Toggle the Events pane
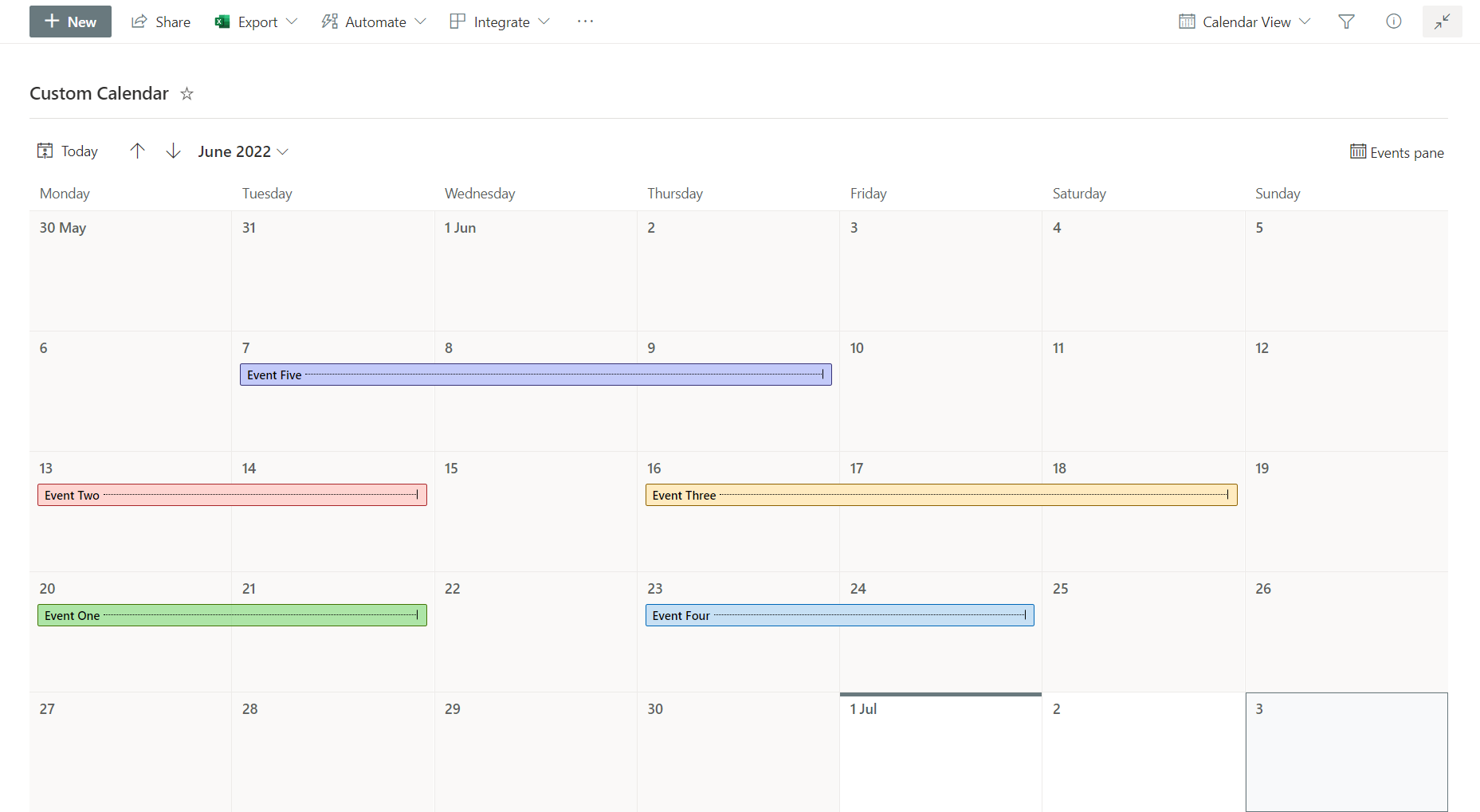This screenshot has width=1480, height=812. [1396, 152]
